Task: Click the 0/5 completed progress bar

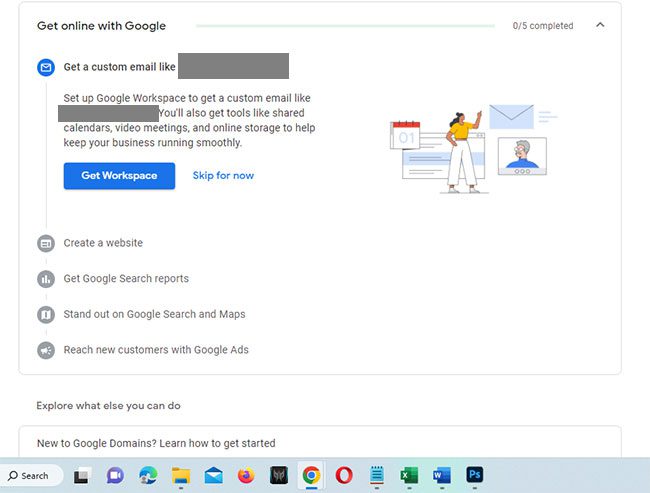Action: pyautogui.click(x=345, y=26)
